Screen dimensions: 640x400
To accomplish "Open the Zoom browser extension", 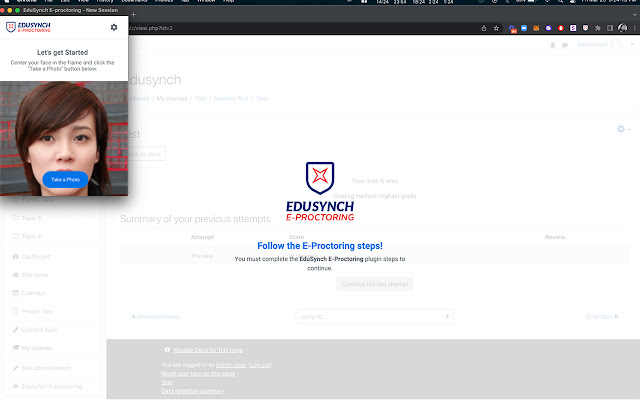I will [x=524, y=28].
